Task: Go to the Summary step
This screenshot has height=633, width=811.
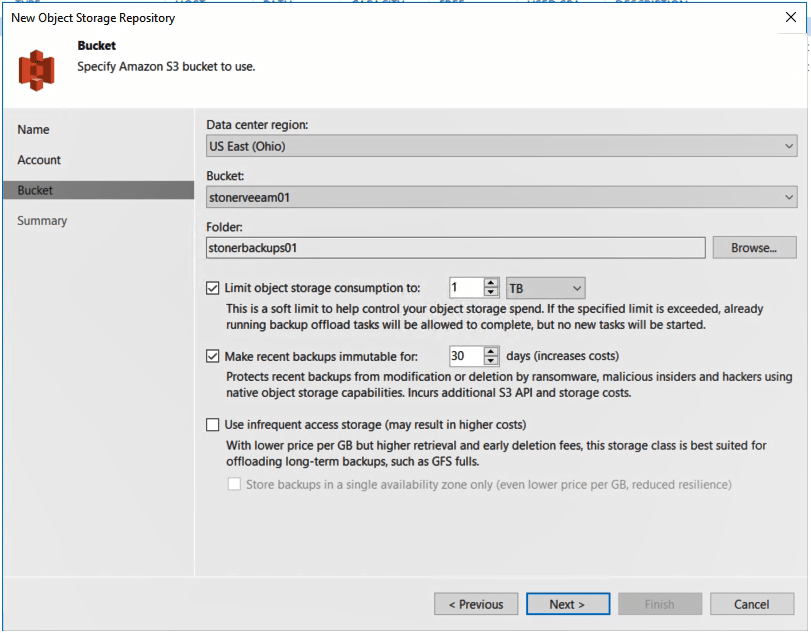Action: 42,220
